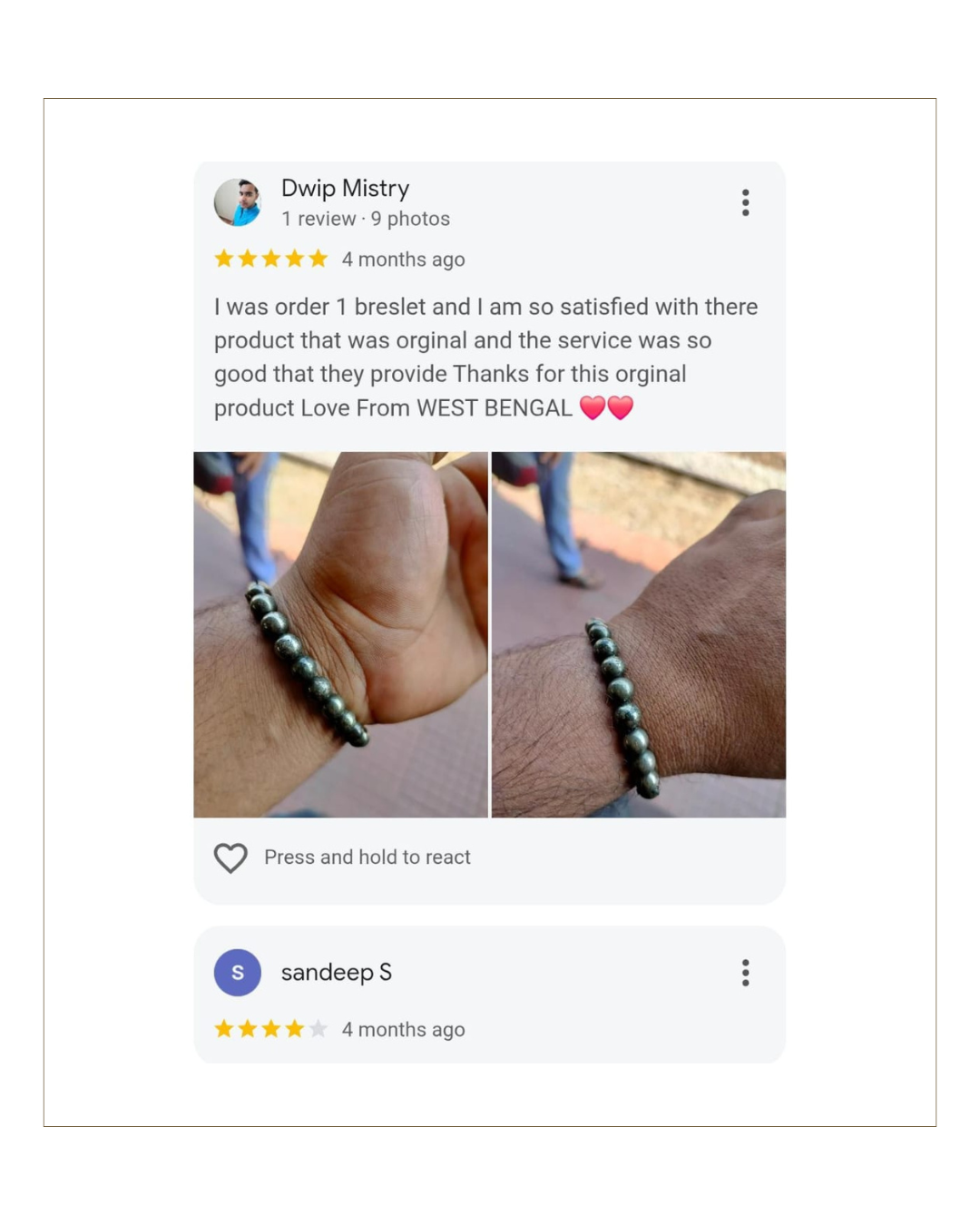Click the heart emojis after WEST BENGAL
The height and width of the screenshot is (1225, 980).
[x=606, y=407]
